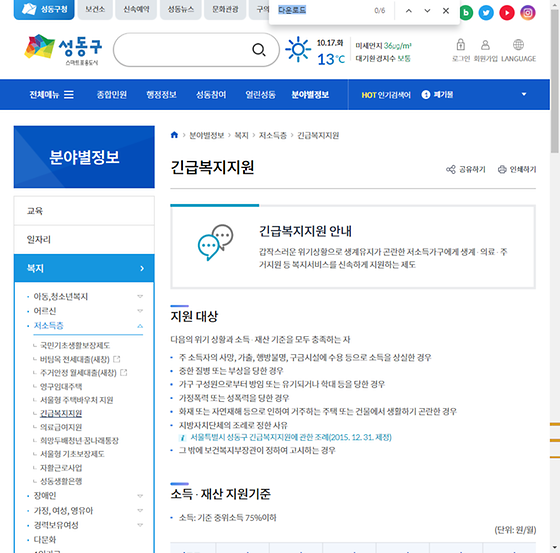The image size is (560, 553).
Task: Click the member signup person icon
Action: pyautogui.click(x=485, y=45)
